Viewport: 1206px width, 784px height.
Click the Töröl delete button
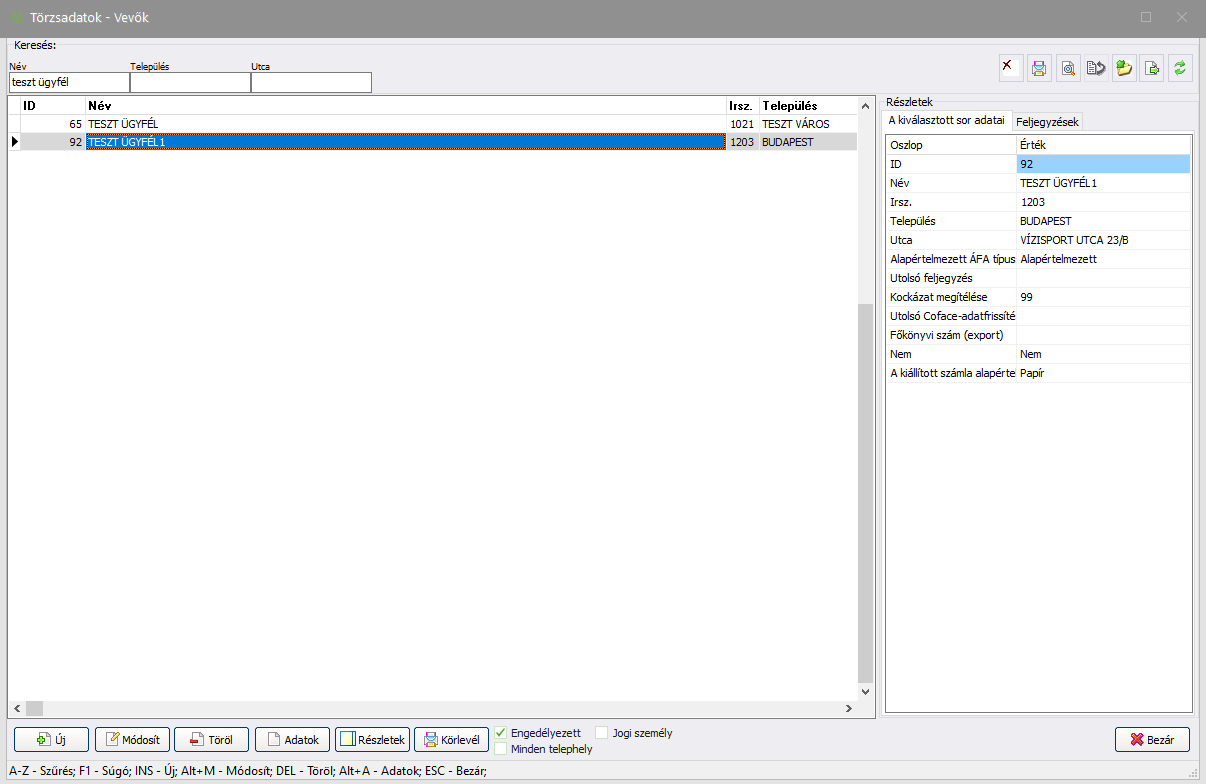(210, 740)
